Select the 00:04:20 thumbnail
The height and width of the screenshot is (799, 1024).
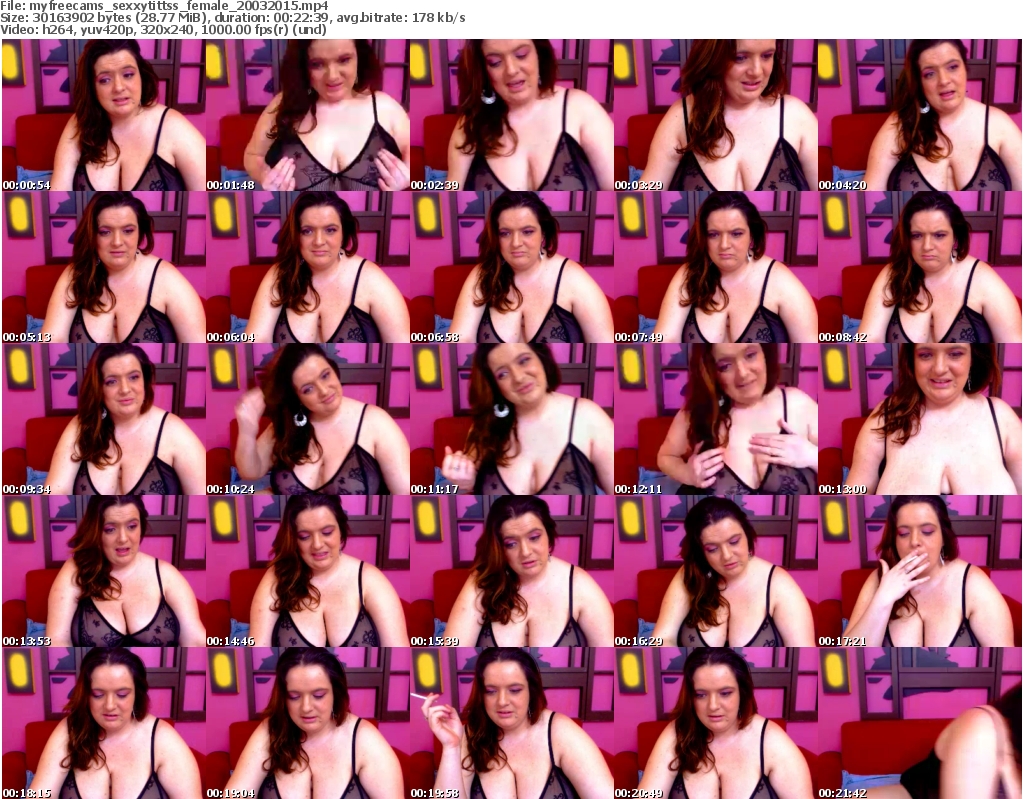[920, 115]
